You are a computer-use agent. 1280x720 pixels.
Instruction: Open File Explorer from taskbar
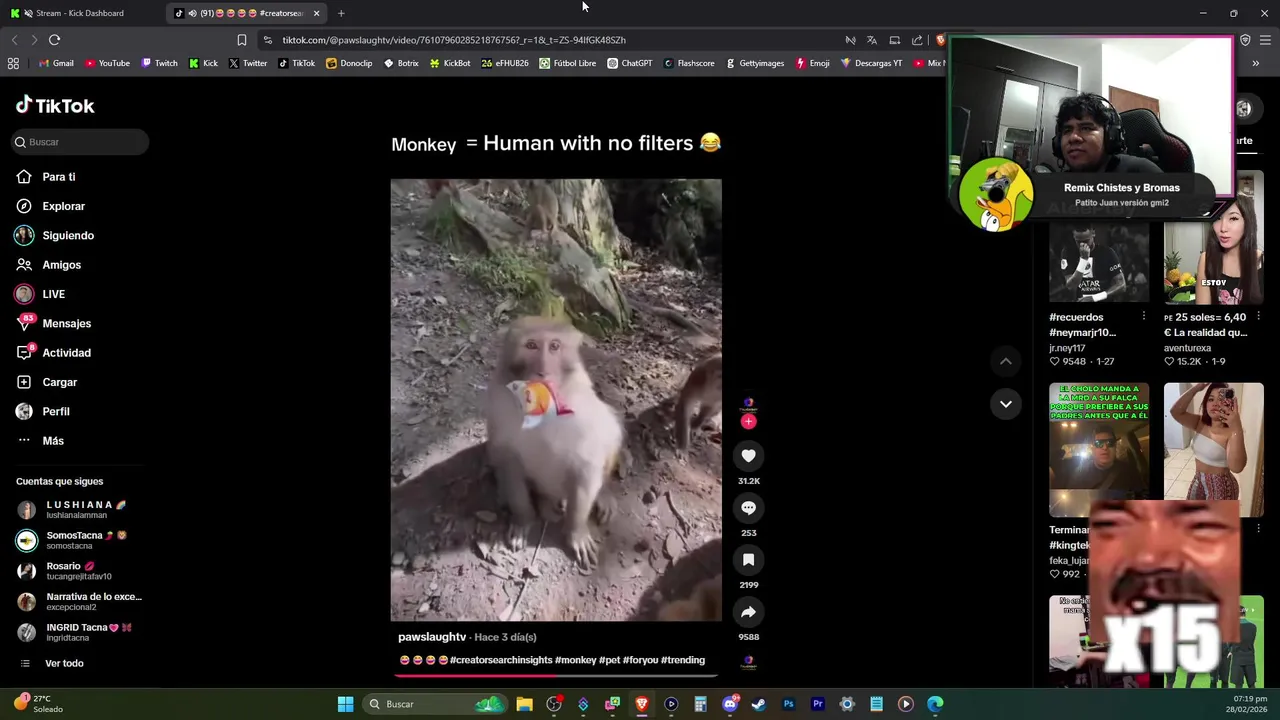[x=524, y=704]
